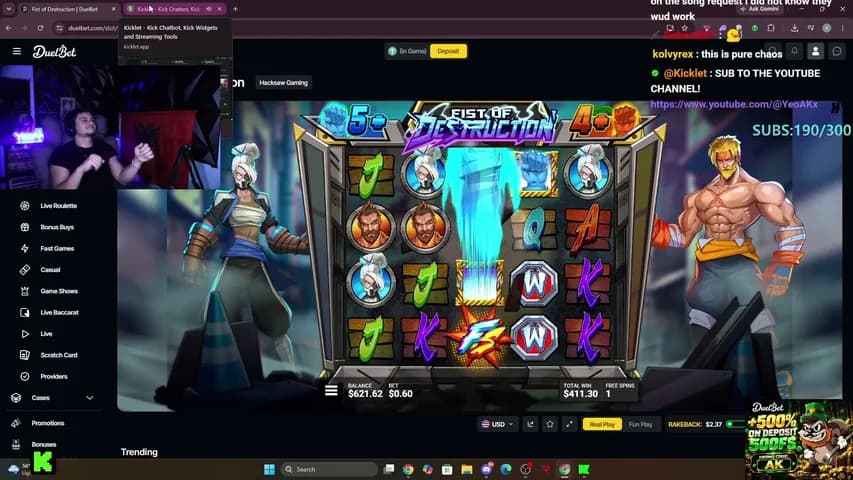The height and width of the screenshot is (480, 853).
Task: Click the yellow Deposit button
Action: [448, 51]
